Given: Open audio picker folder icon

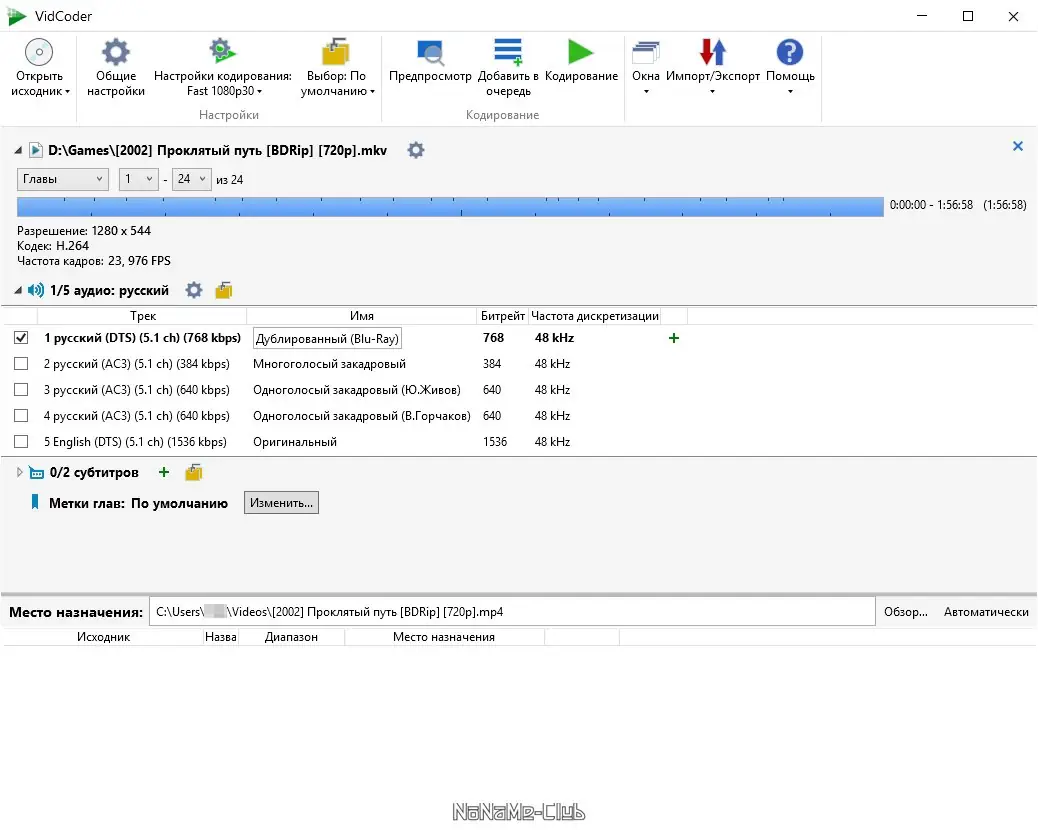Looking at the screenshot, I should click(x=224, y=290).
